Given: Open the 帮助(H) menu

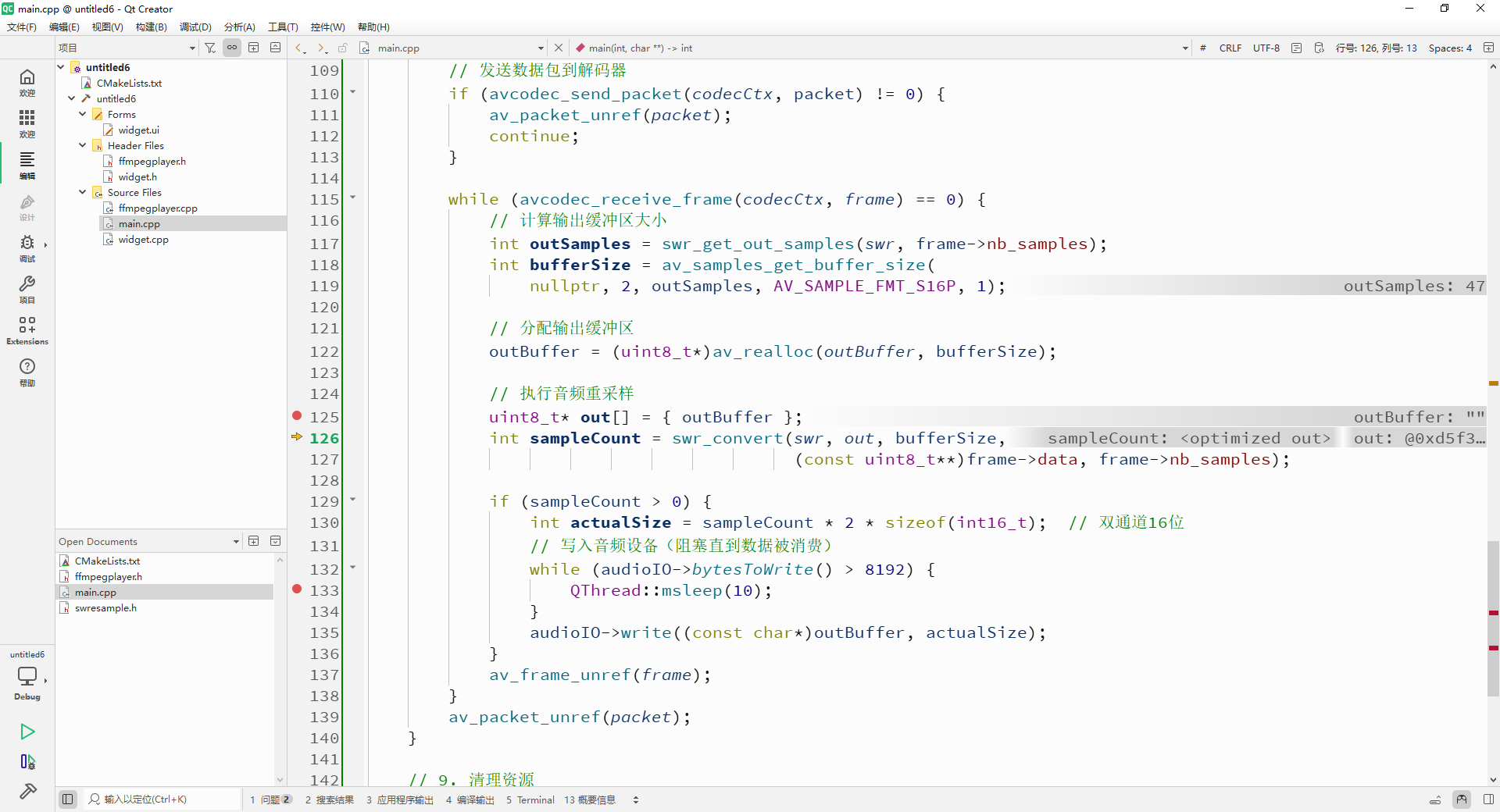Looking at the screenshot, I should click(x=373, y=27).
